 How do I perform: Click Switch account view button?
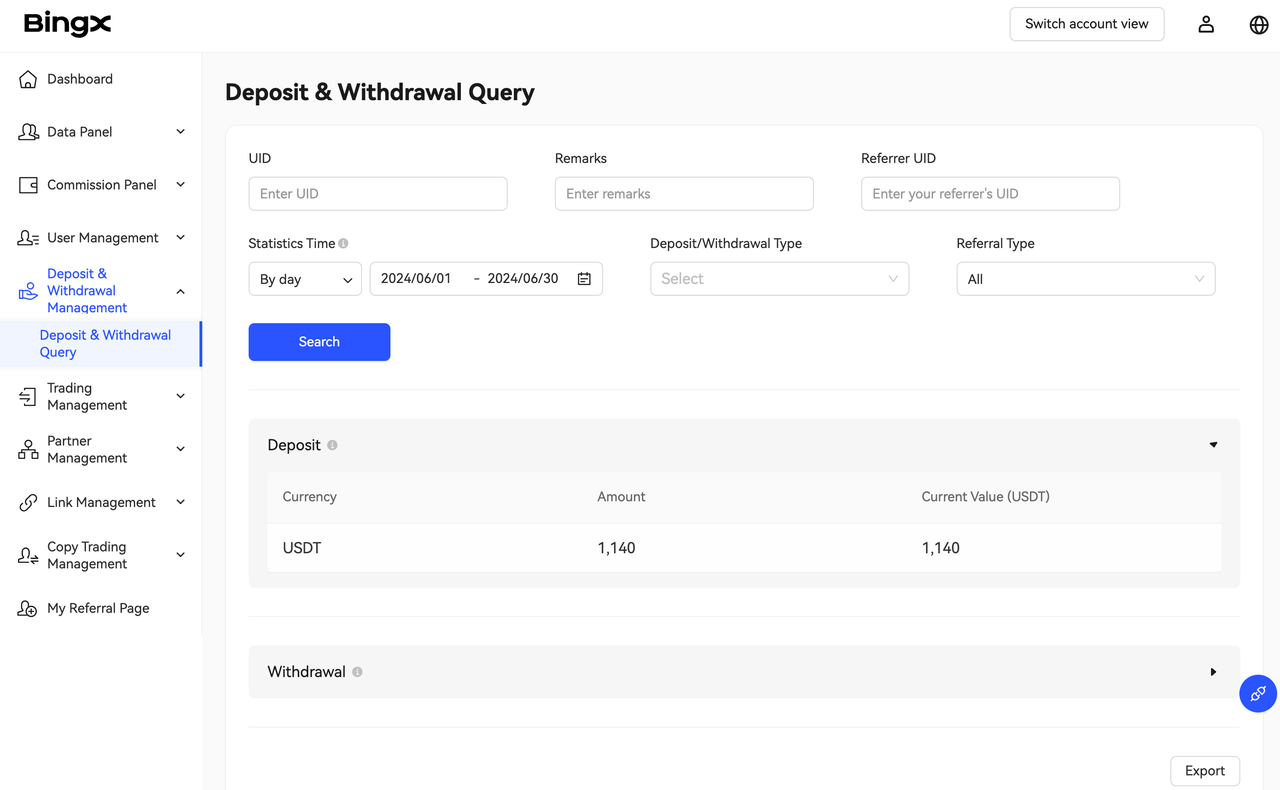1086,24
